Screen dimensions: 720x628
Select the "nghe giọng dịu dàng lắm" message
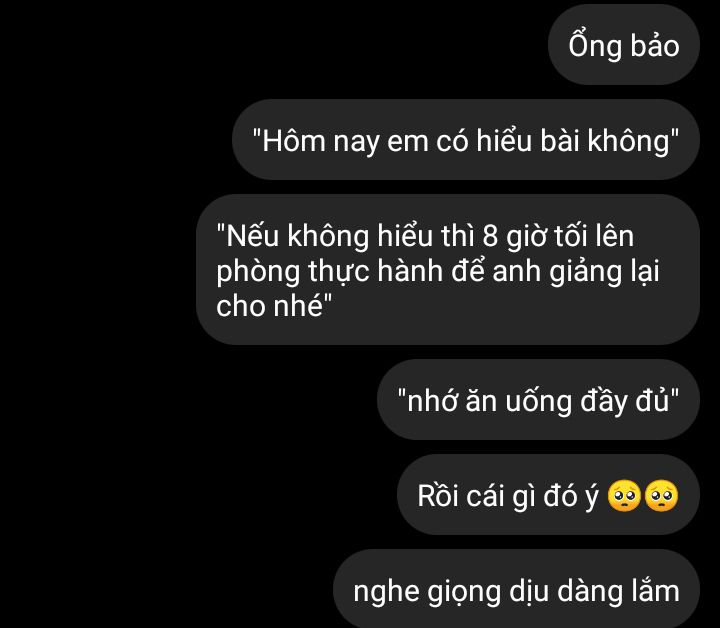[x=516, y=590]
